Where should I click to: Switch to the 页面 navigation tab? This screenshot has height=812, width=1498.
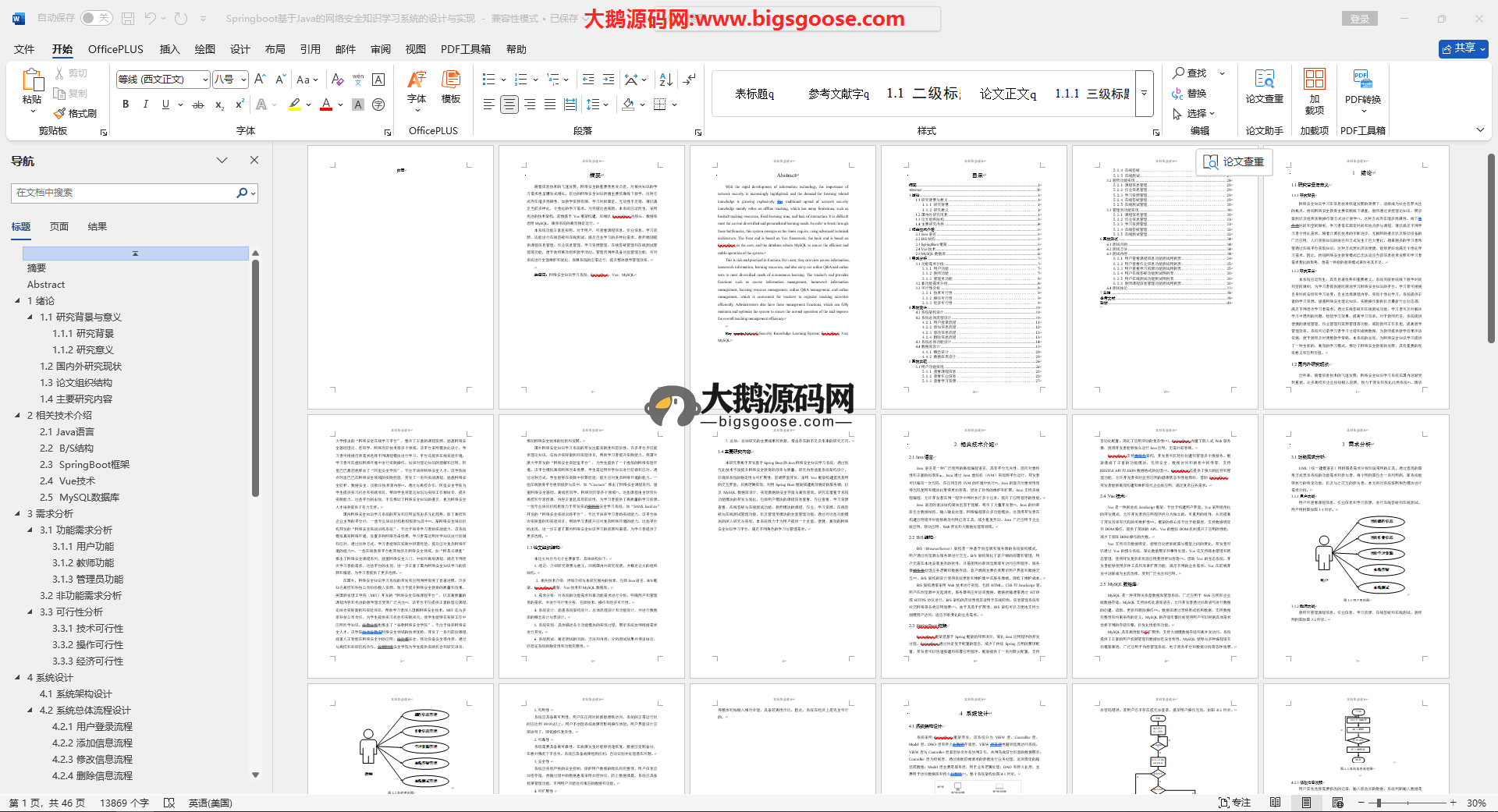click(x=59, y=227)
